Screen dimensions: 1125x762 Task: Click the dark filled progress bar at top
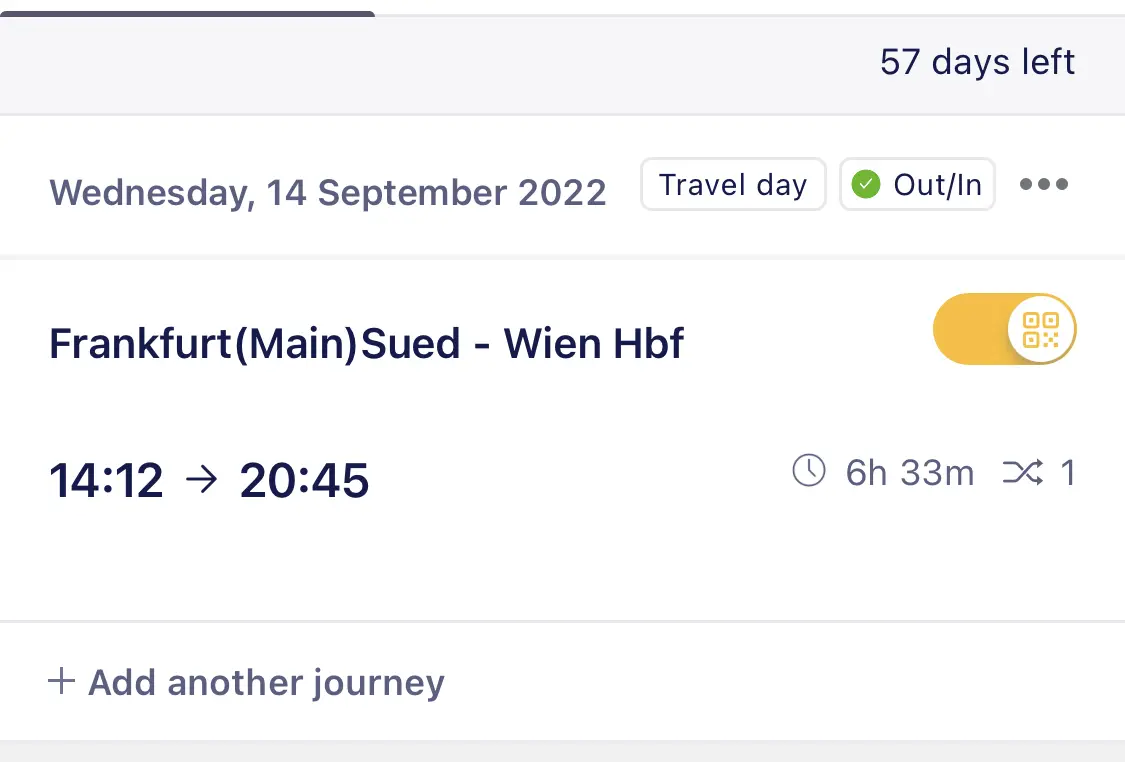point(187,14)
